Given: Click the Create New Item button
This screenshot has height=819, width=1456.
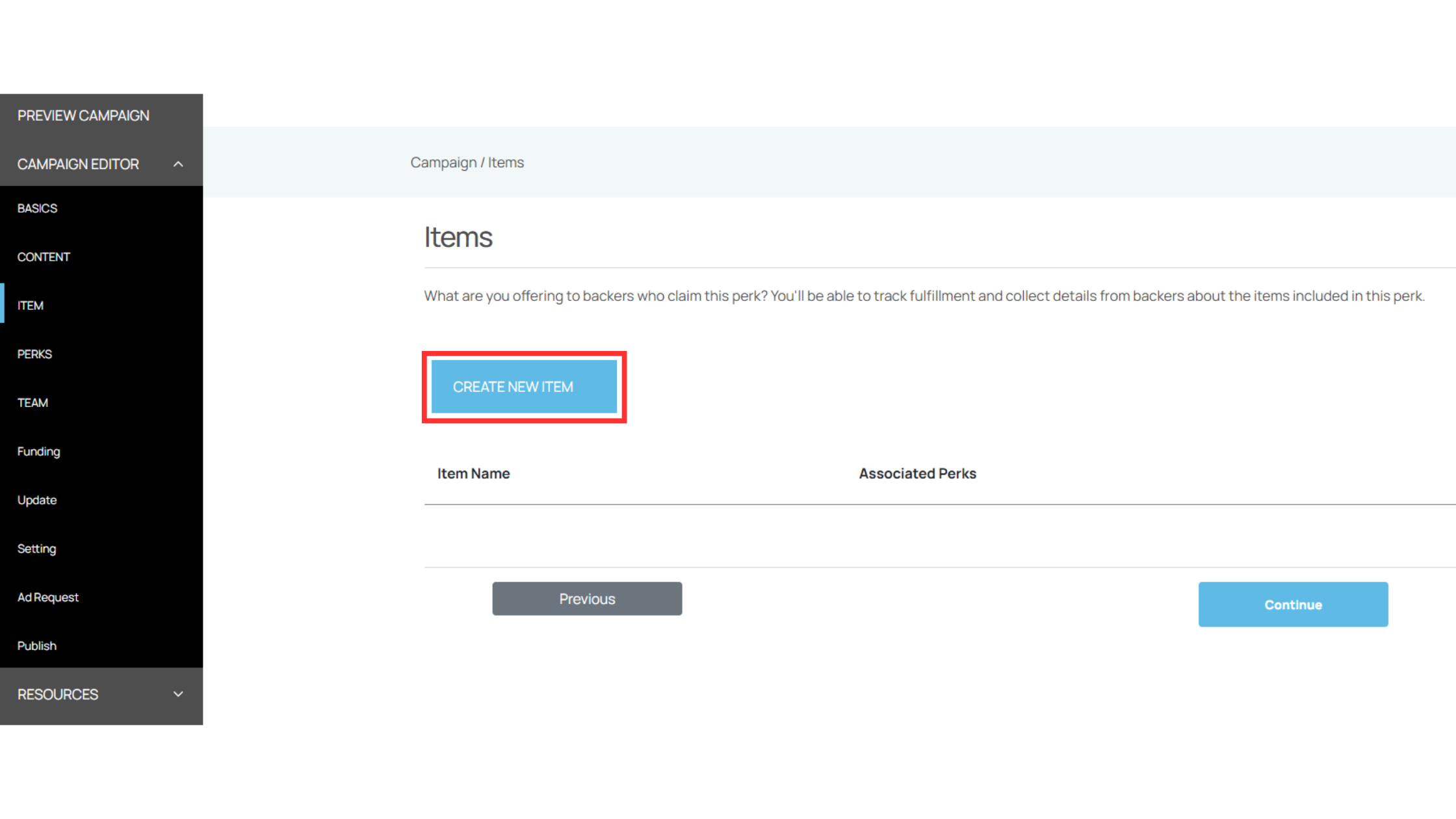Looking at the screenshot, I should tap(524, 387).
